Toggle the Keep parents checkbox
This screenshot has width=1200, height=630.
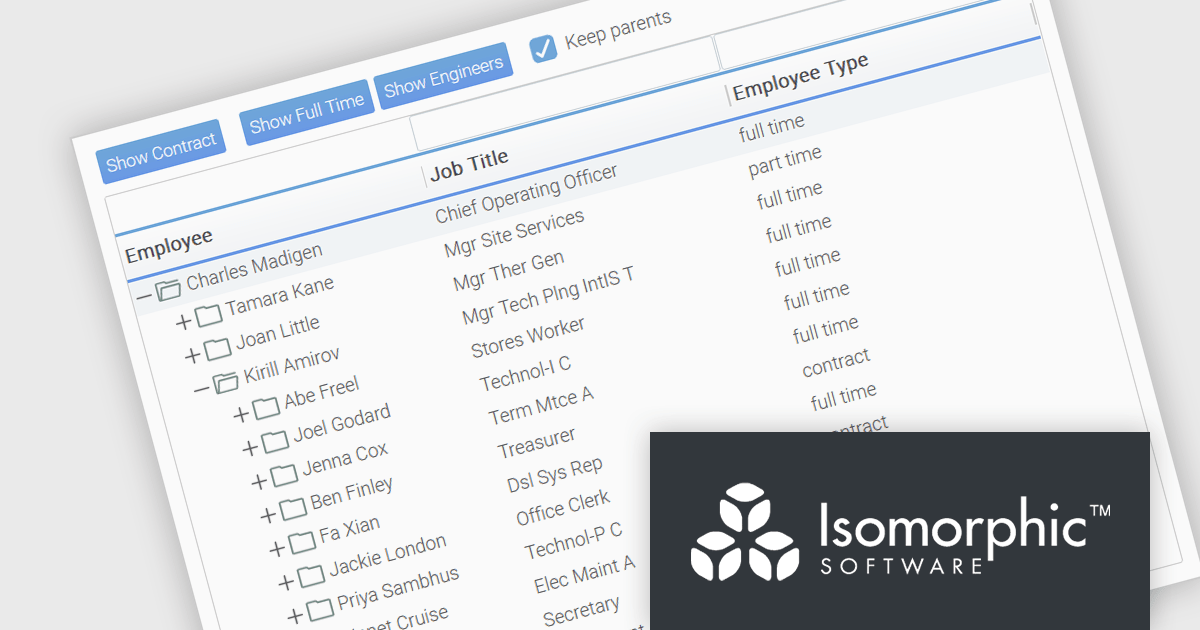543,48
